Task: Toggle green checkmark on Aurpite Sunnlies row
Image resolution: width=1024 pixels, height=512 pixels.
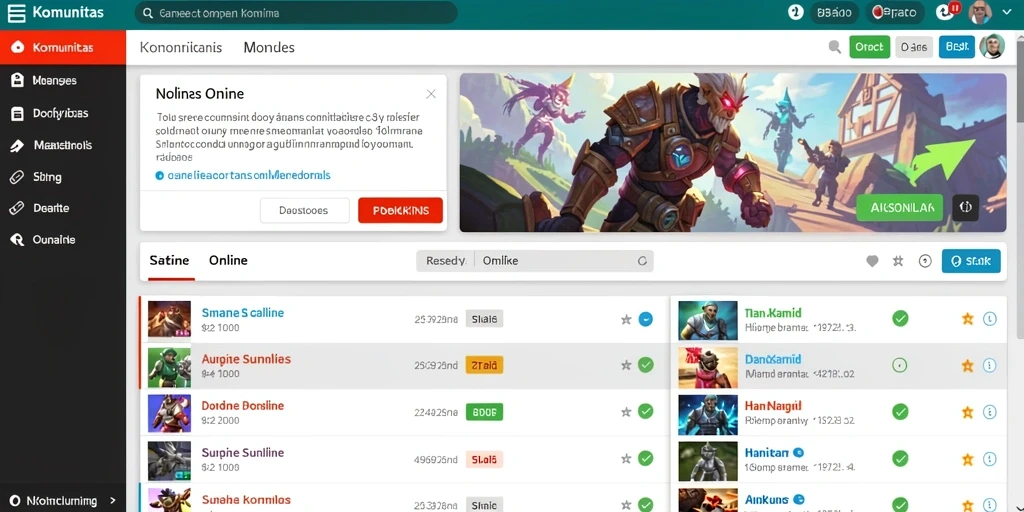Action: (645, 365)
